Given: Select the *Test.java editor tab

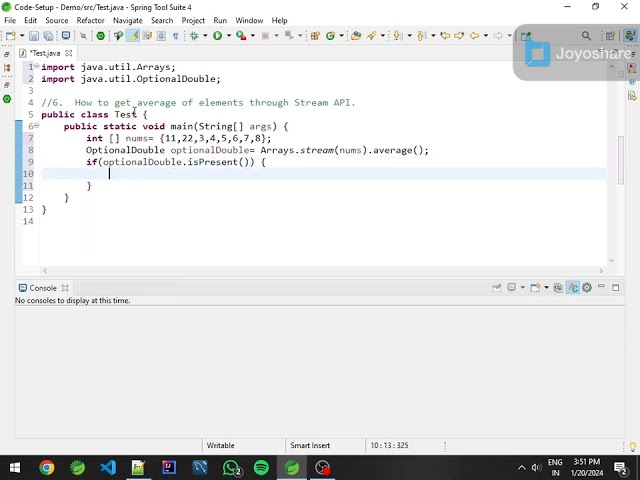Looking at the screenshot, I should tap(45, 53).
